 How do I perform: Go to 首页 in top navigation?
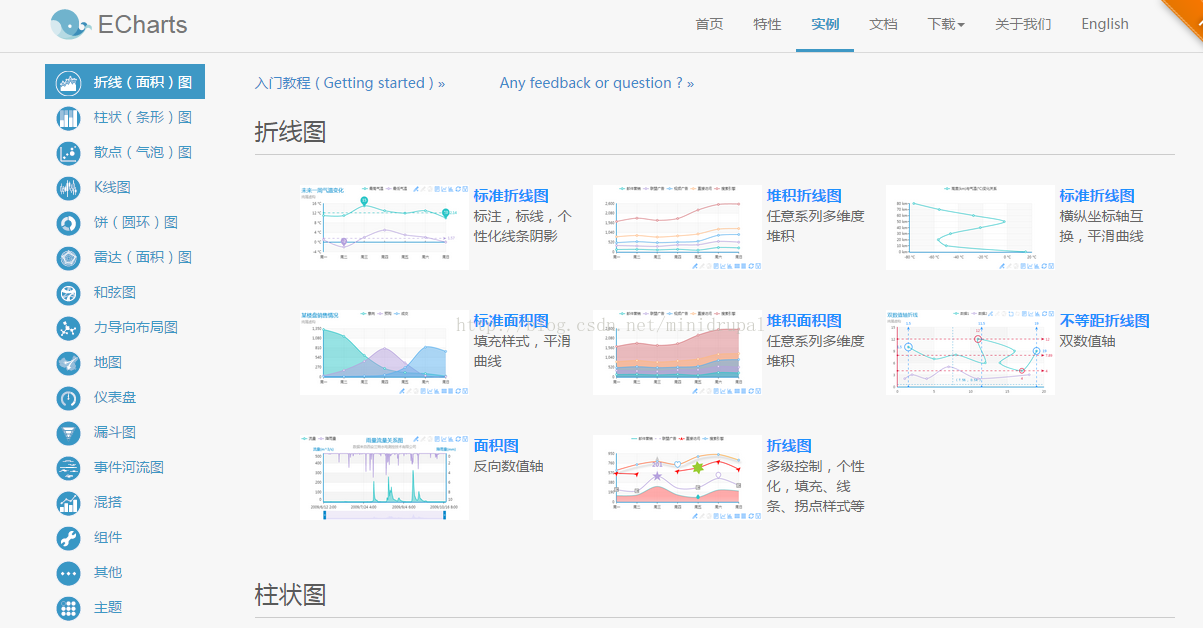[709, 24]
